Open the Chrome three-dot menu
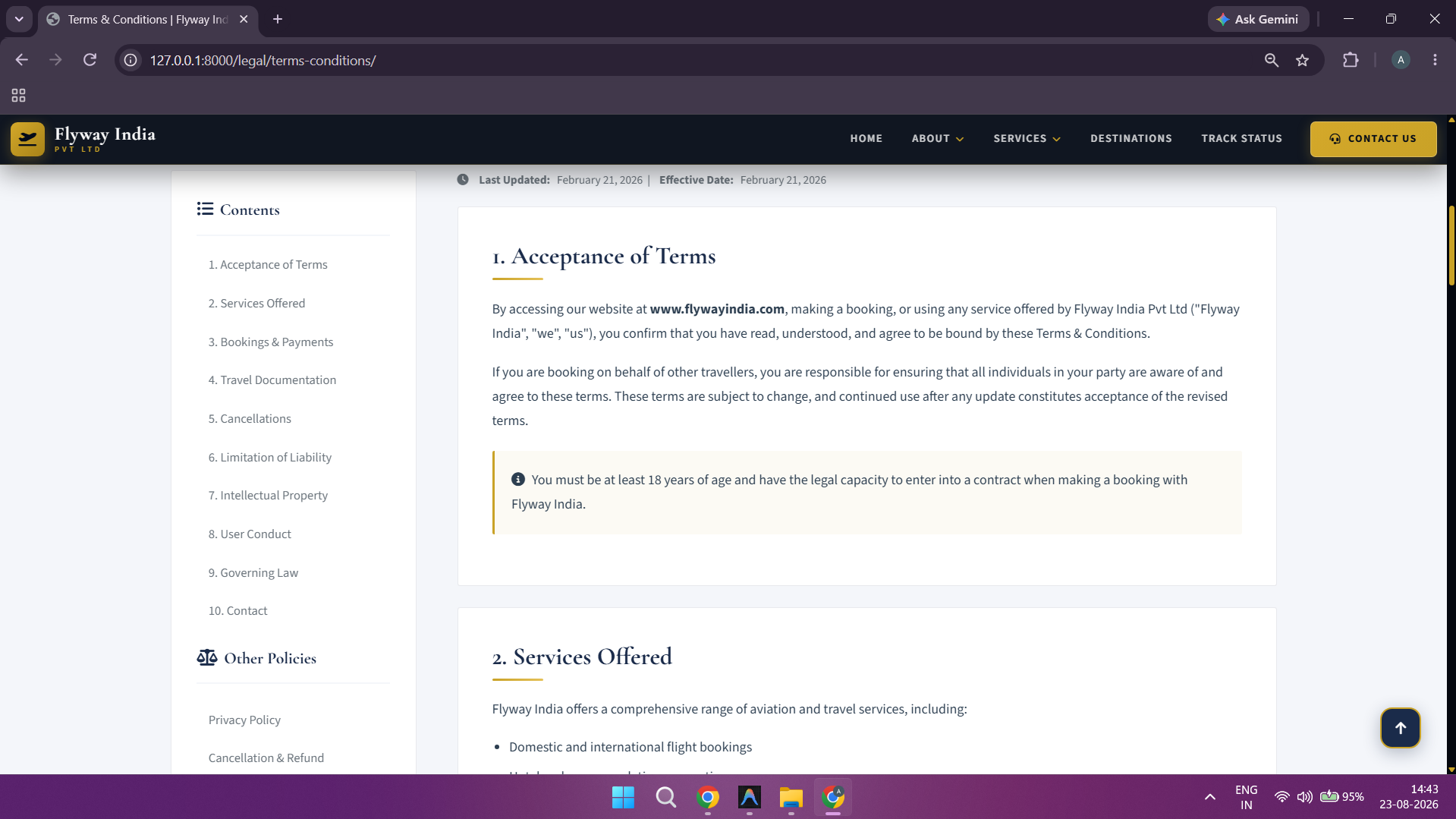The width and height of the screenshot is (1456, 819). click(x=1435, y=60)
